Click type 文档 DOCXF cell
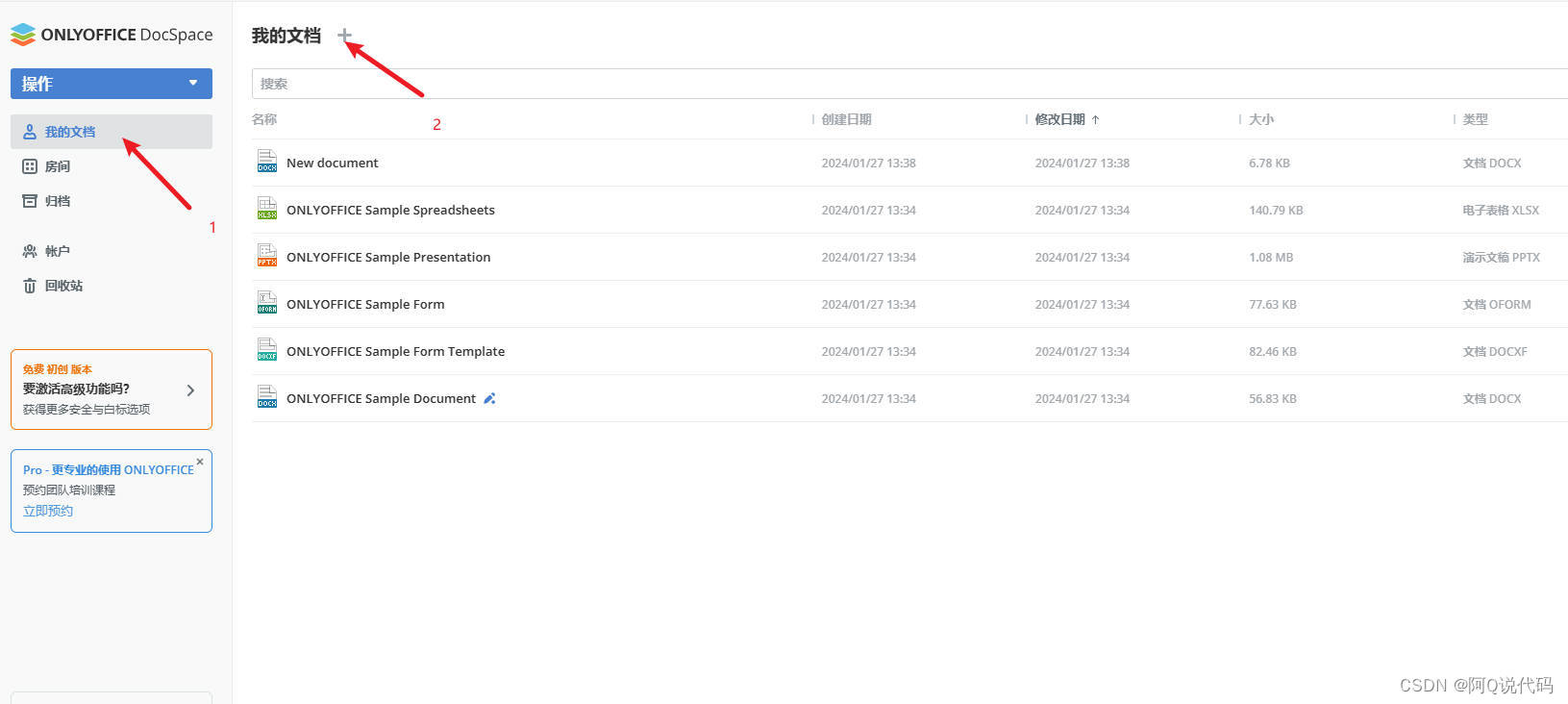The height and width of the screenshot is (704, 1568). coord(1495,351)
